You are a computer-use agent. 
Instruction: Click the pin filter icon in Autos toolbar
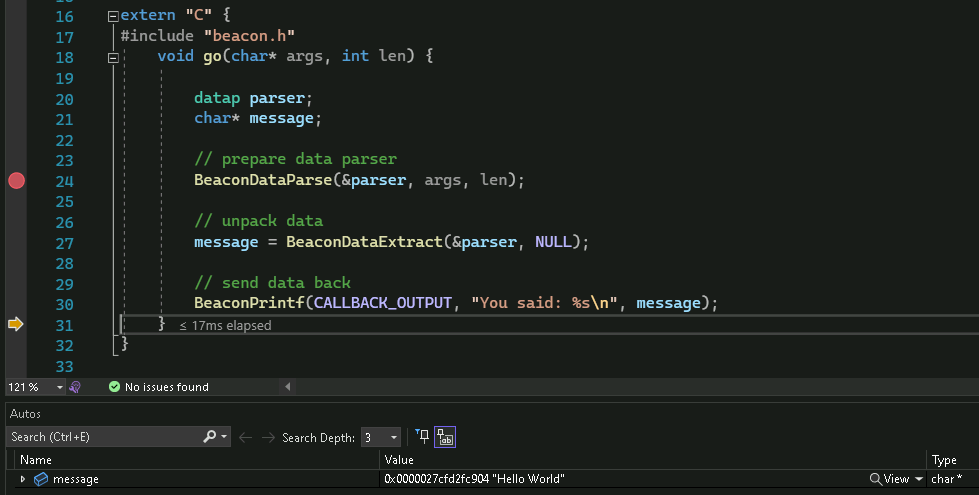422,437
